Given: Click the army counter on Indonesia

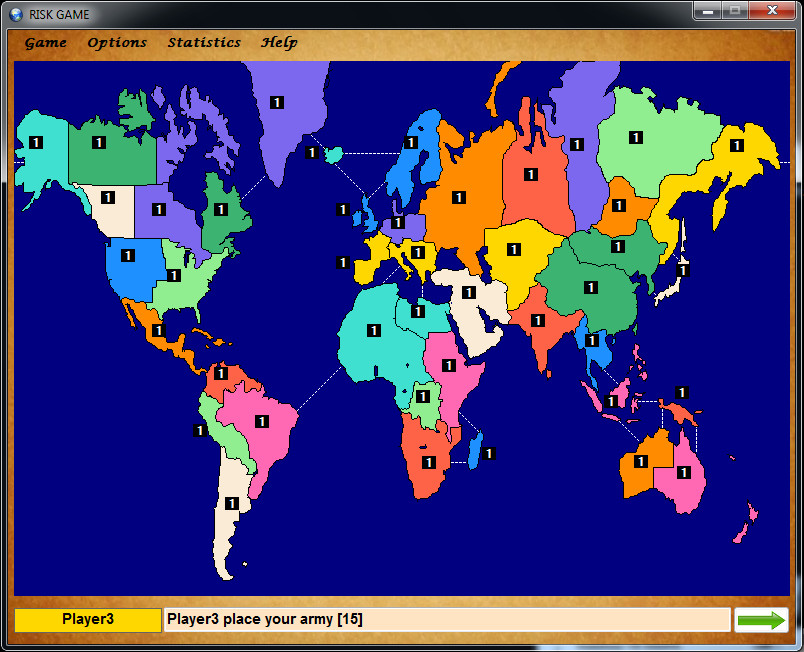Looking at the screenshot, I should pos(611,401).
